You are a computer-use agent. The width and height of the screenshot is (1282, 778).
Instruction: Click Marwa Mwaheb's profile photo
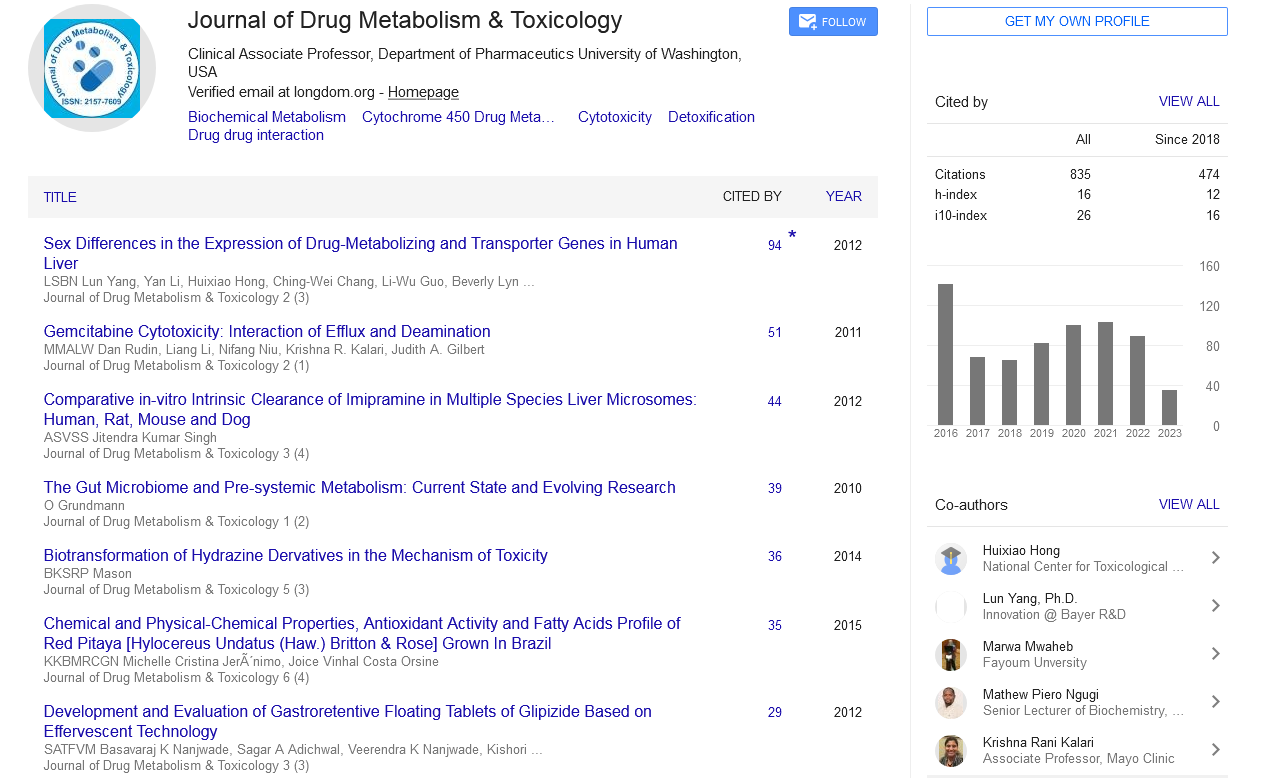950,655
